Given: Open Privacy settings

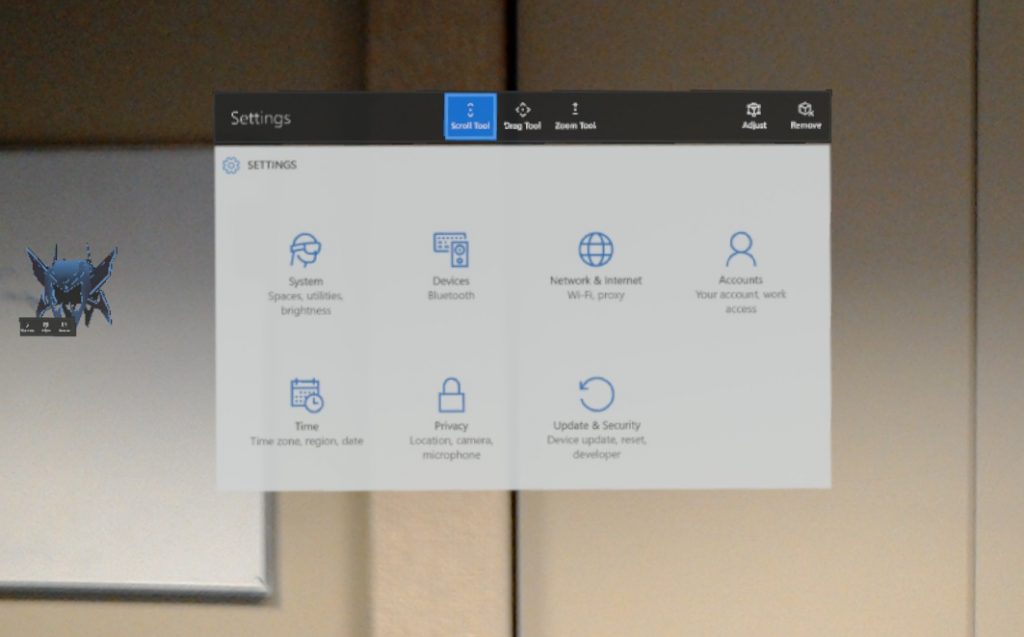Looking at the screenshot, I should [451, 419].
